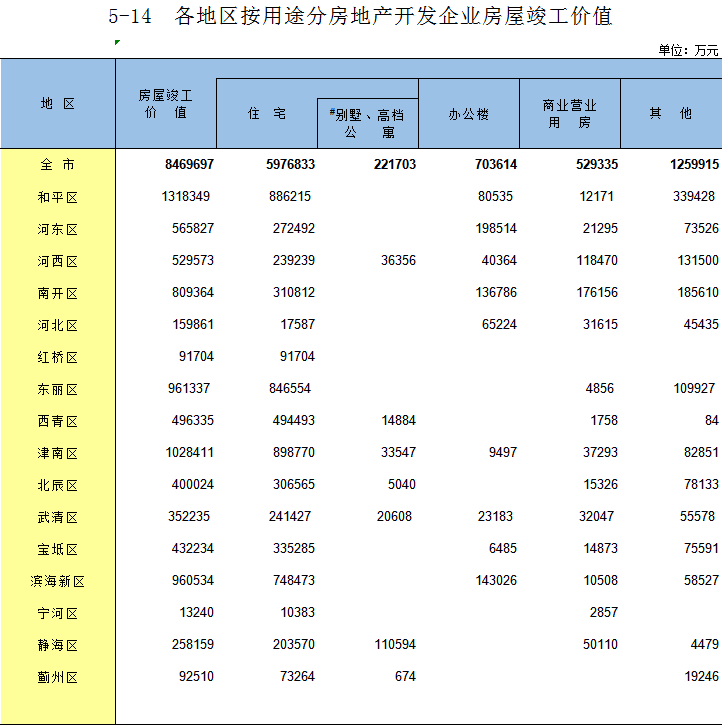Click 津南区 total value 1028411

[190, 452]
